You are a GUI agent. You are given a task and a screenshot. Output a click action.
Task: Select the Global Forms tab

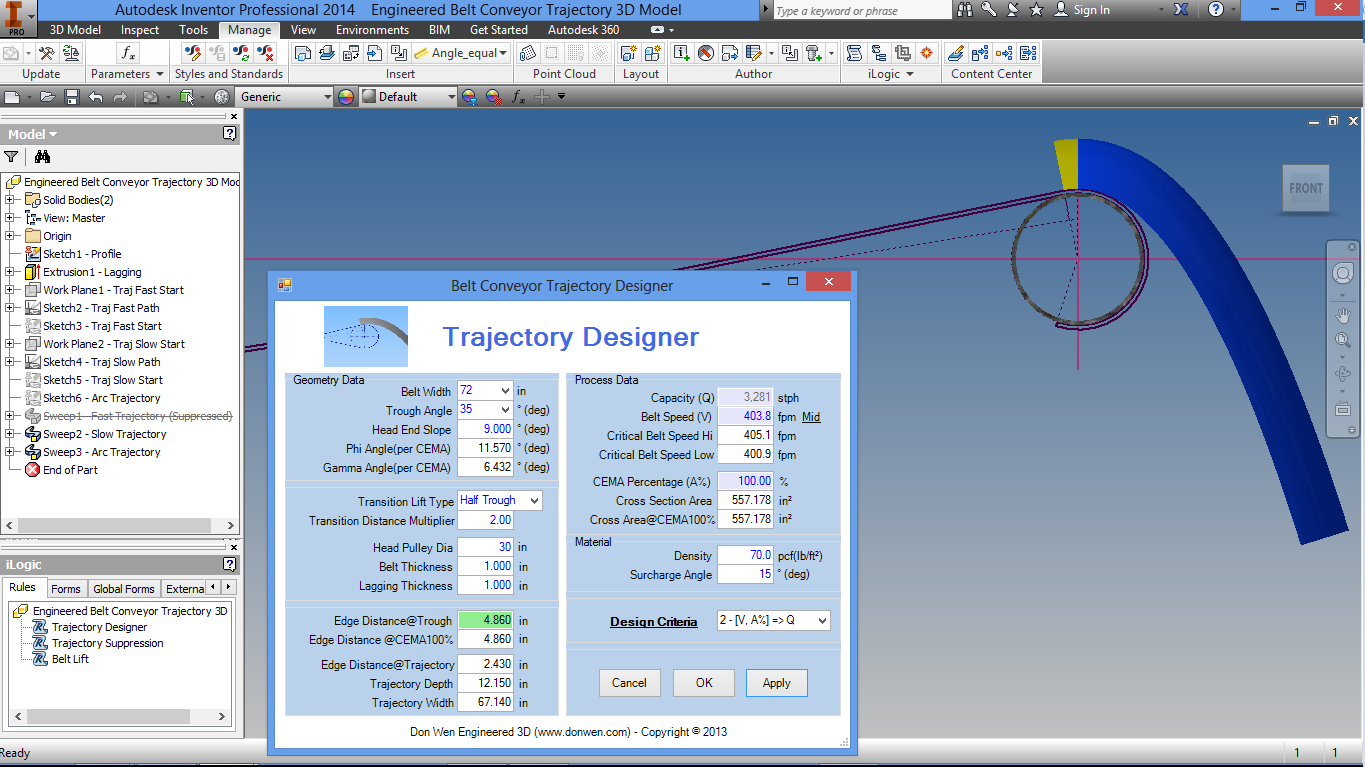click(124, 589)
